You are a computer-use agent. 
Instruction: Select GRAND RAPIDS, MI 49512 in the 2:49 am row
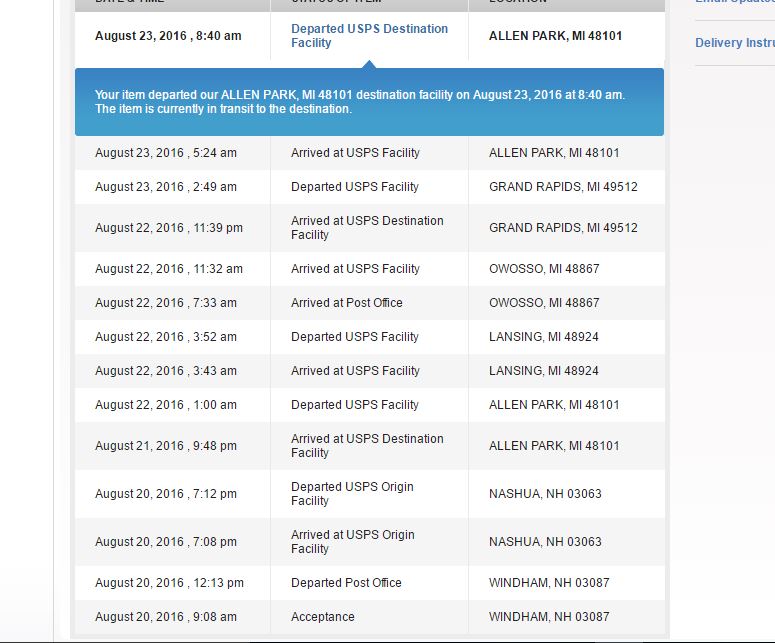point(563,187)
